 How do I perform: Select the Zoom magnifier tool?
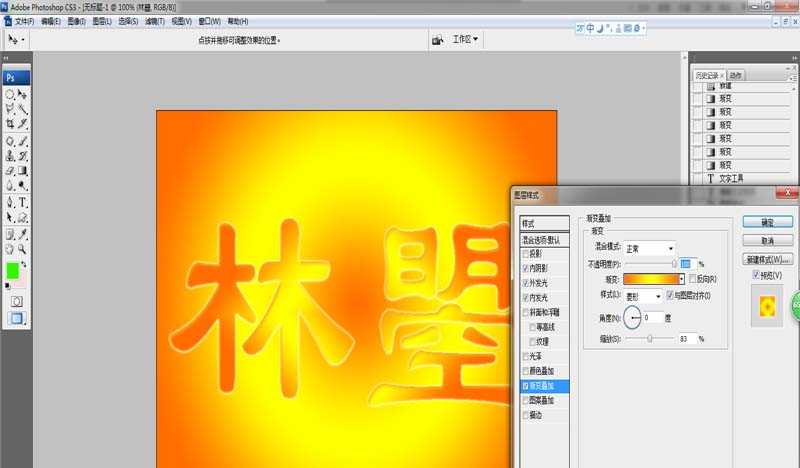point(22,248)
